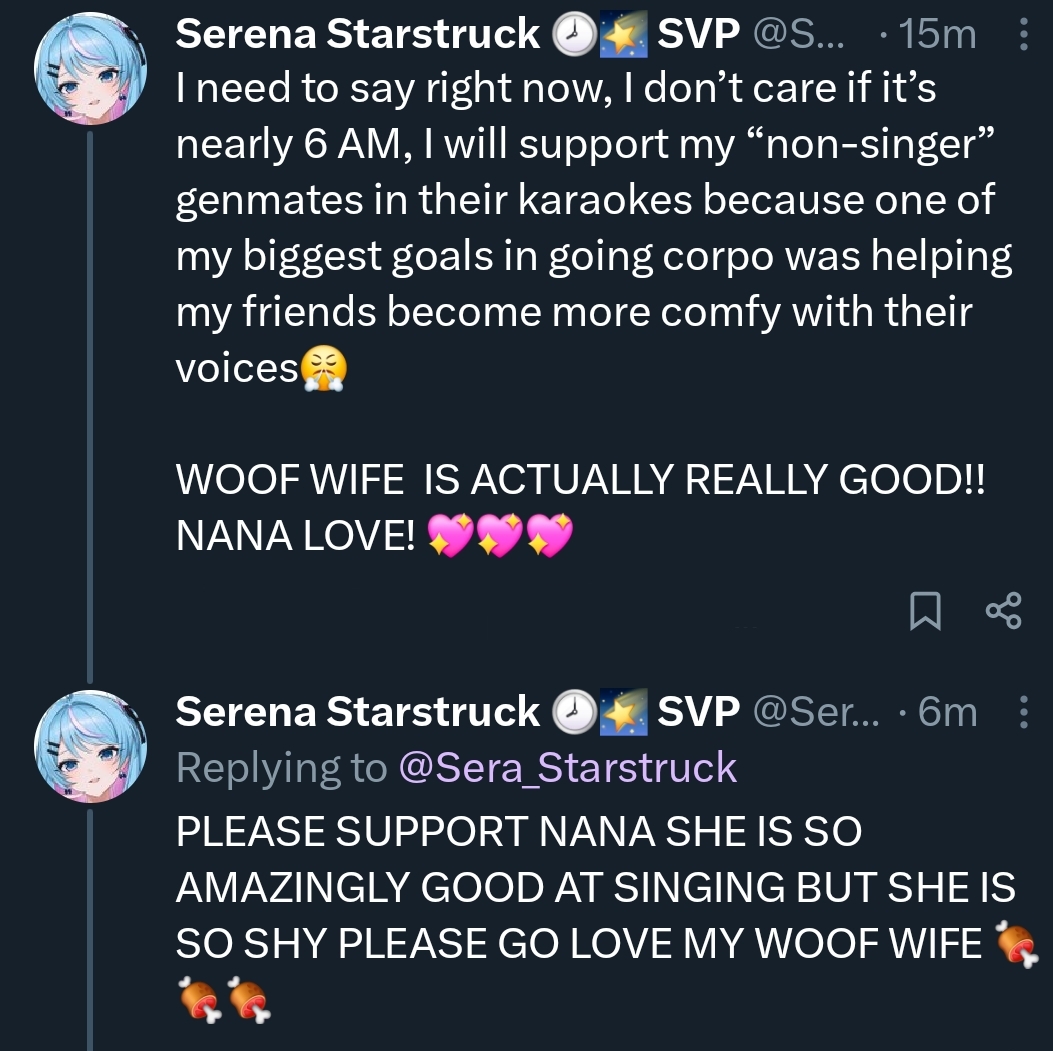The height and width of the screenshot is (1051, 1053).
Task: Bookmark the tweet posted 15m ago
Action: click(927, 612)
